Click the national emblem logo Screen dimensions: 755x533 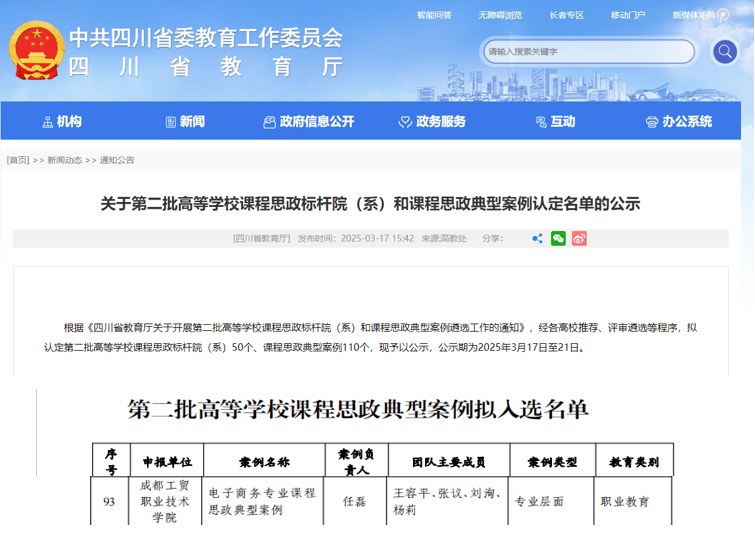pyautogui.click(x=36, y=51)
